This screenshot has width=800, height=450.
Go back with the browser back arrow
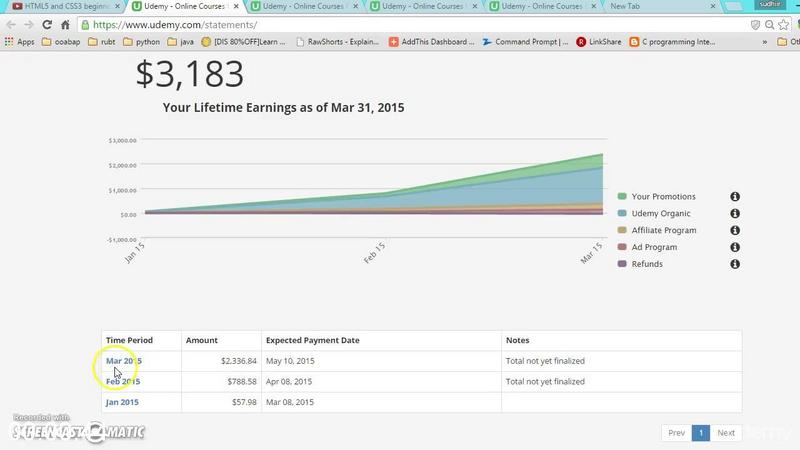tap(11, 24)
